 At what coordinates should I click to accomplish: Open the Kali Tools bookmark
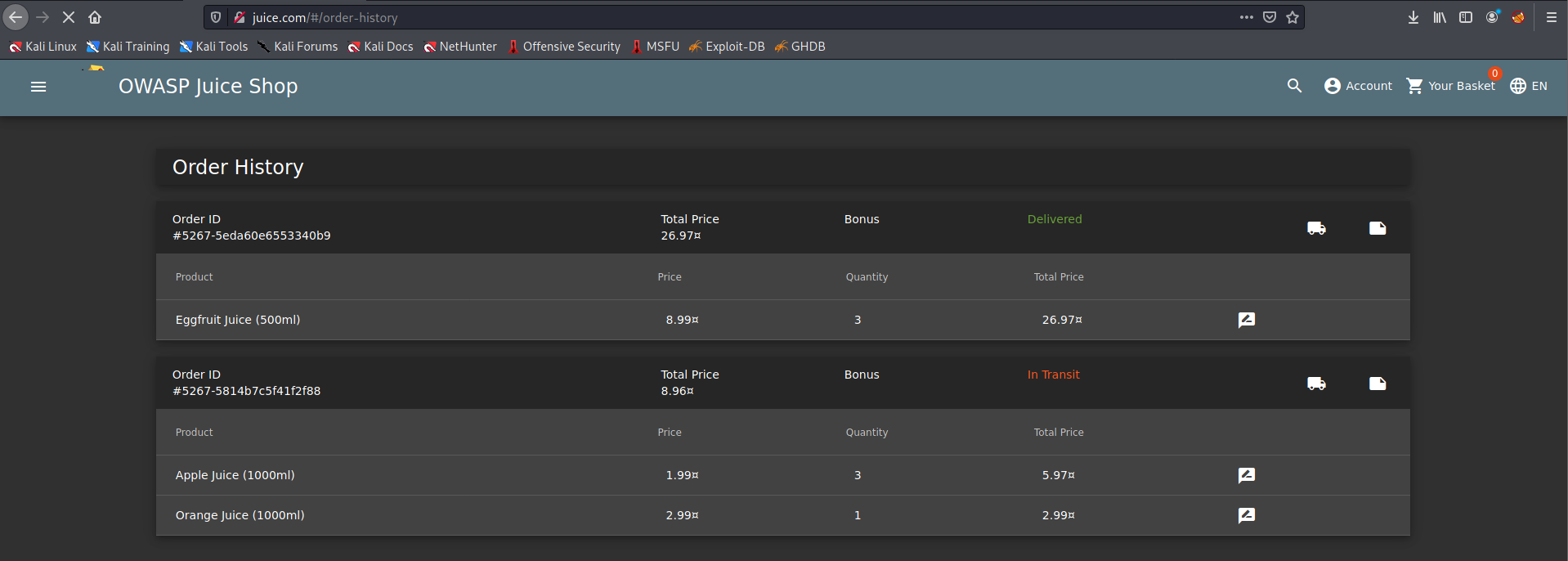pyautogui.click(x=213, y=47)
